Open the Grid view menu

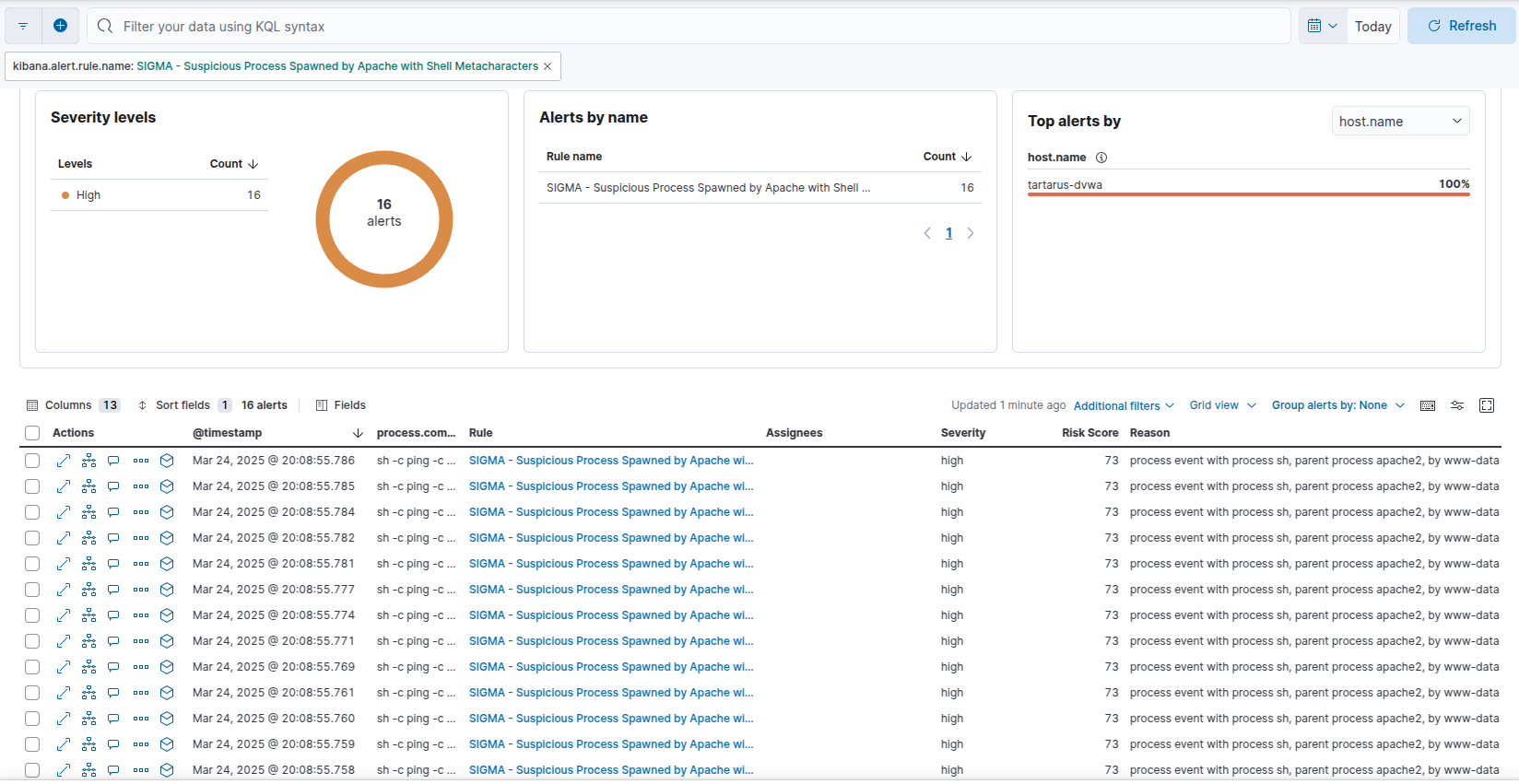pyautogui.click(x=1222, y=405)
